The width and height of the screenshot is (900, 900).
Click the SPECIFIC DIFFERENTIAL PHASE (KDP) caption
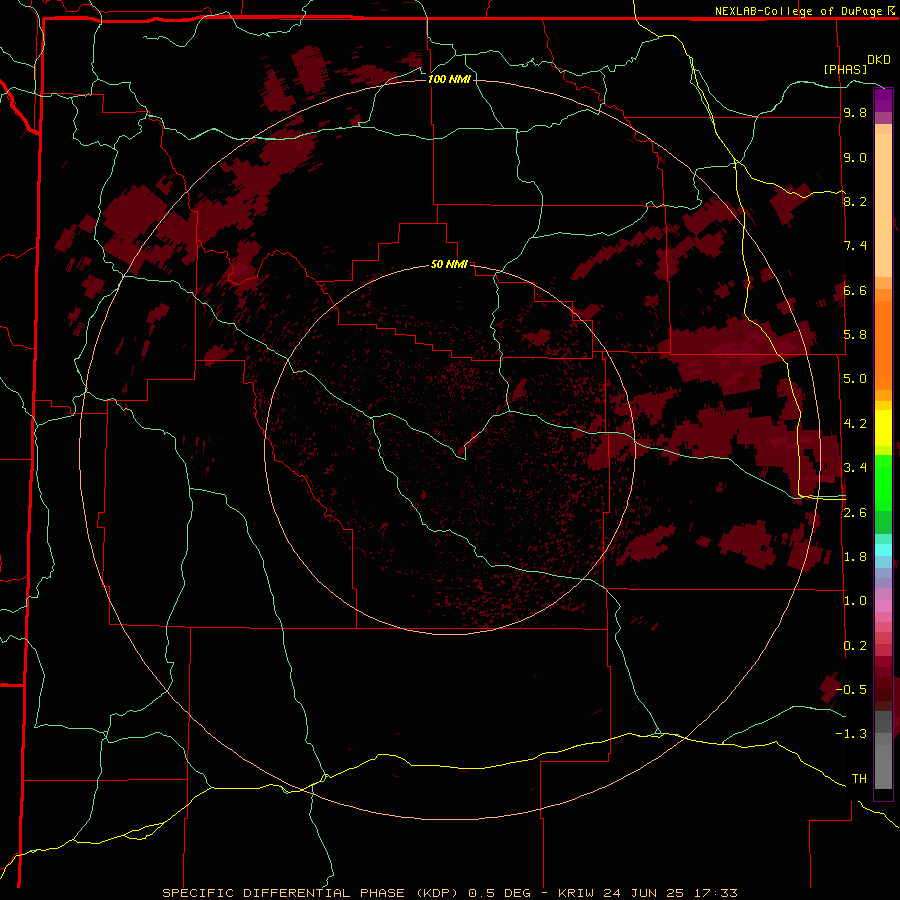310,893
